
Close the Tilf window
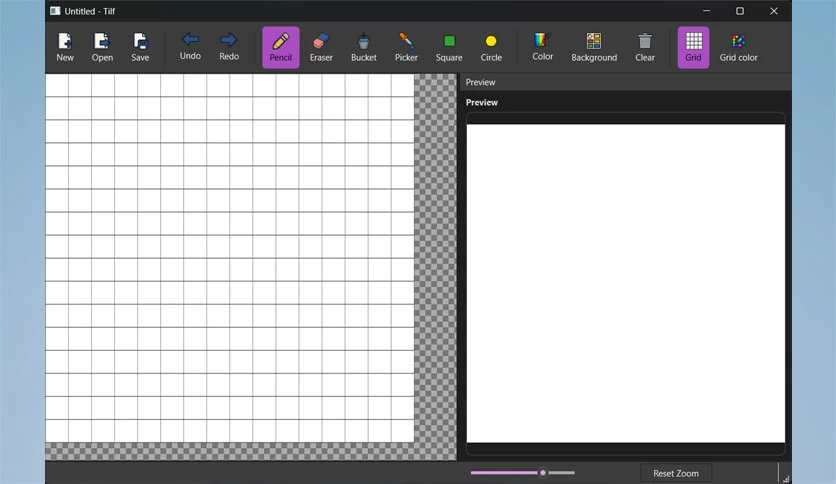774,11
